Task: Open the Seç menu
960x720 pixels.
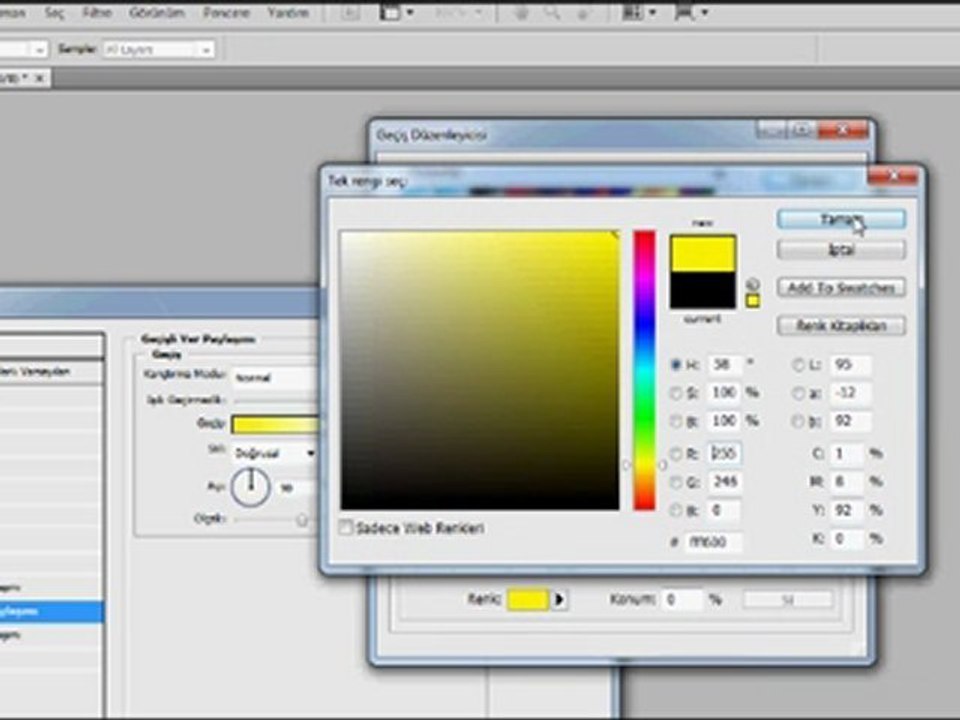Action: [x=54, y=13]
